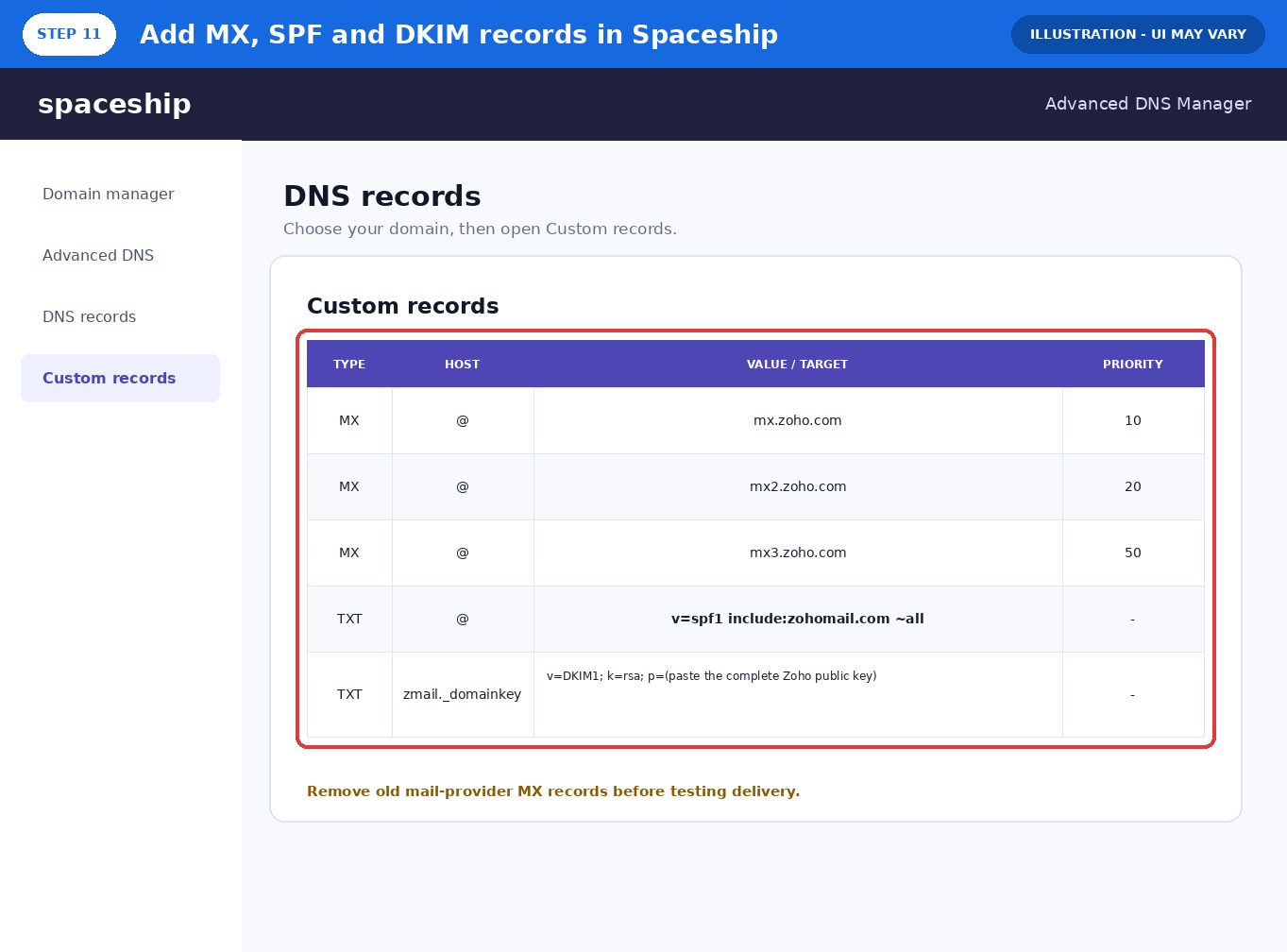The image size is (1287, 952).
Task: Open Domain manager in the sidebar
Action: [x=109, y=194]
